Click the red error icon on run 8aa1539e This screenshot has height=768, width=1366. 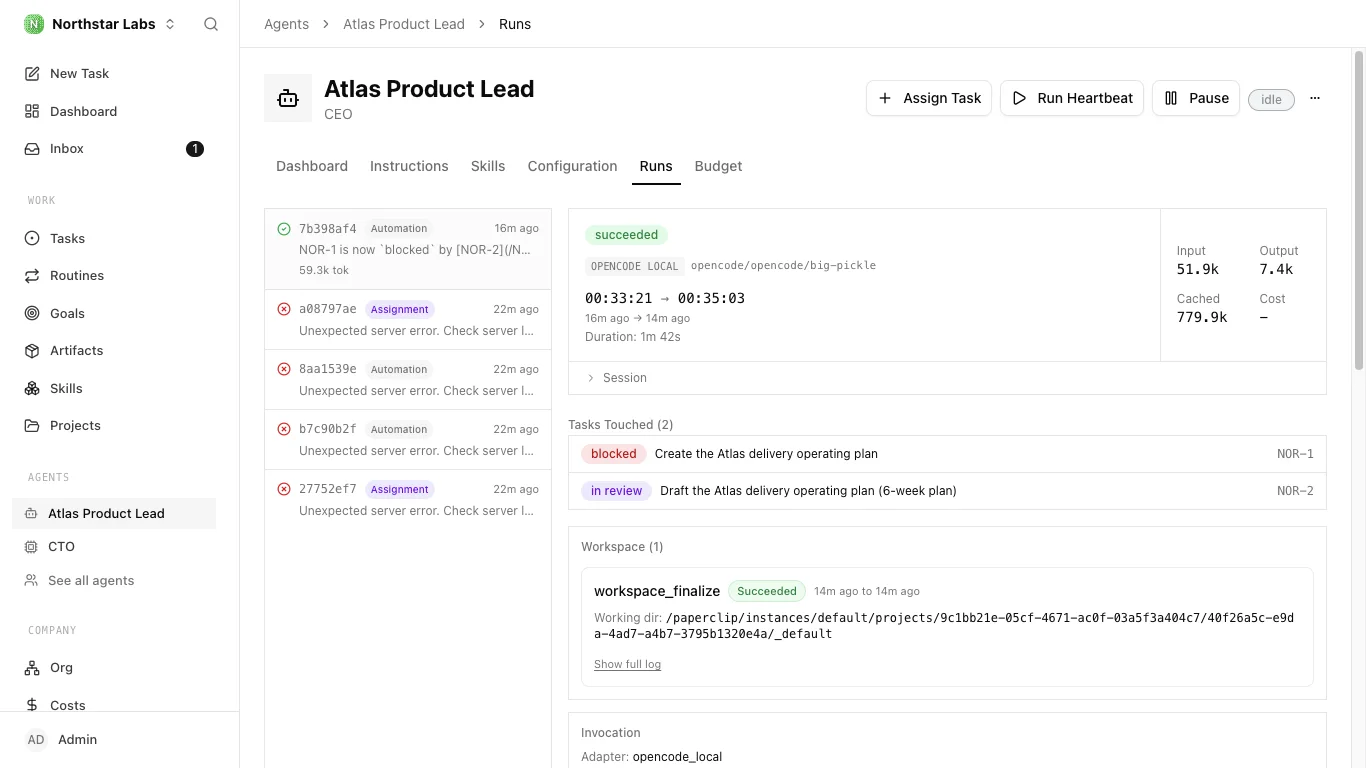284,369
